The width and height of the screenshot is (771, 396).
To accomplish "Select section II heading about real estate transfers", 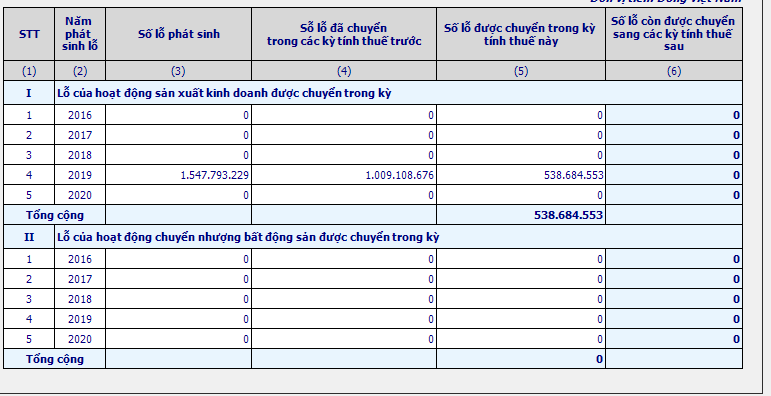I will 398,237.
